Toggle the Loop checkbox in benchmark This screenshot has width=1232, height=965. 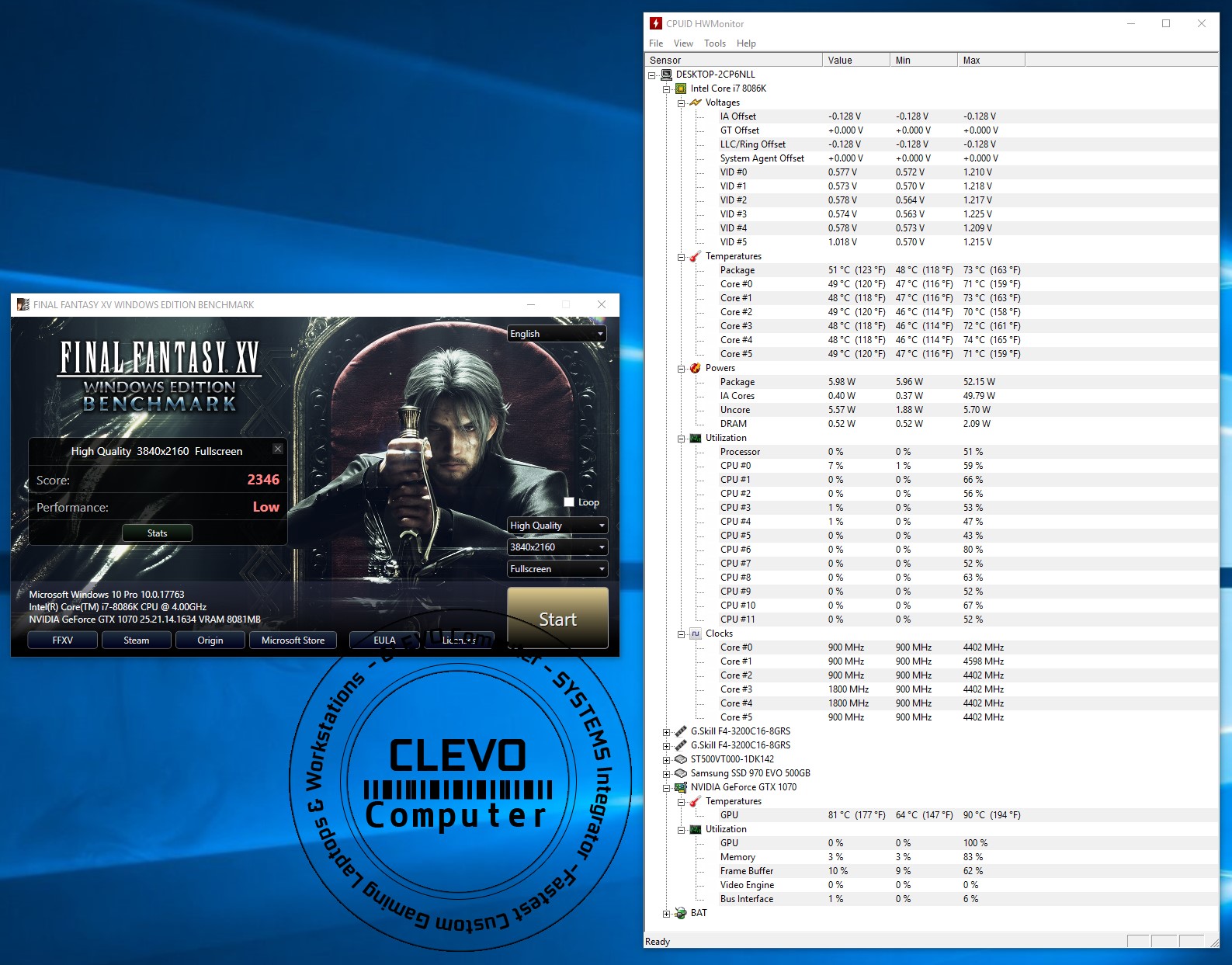[x=569, y=502]
